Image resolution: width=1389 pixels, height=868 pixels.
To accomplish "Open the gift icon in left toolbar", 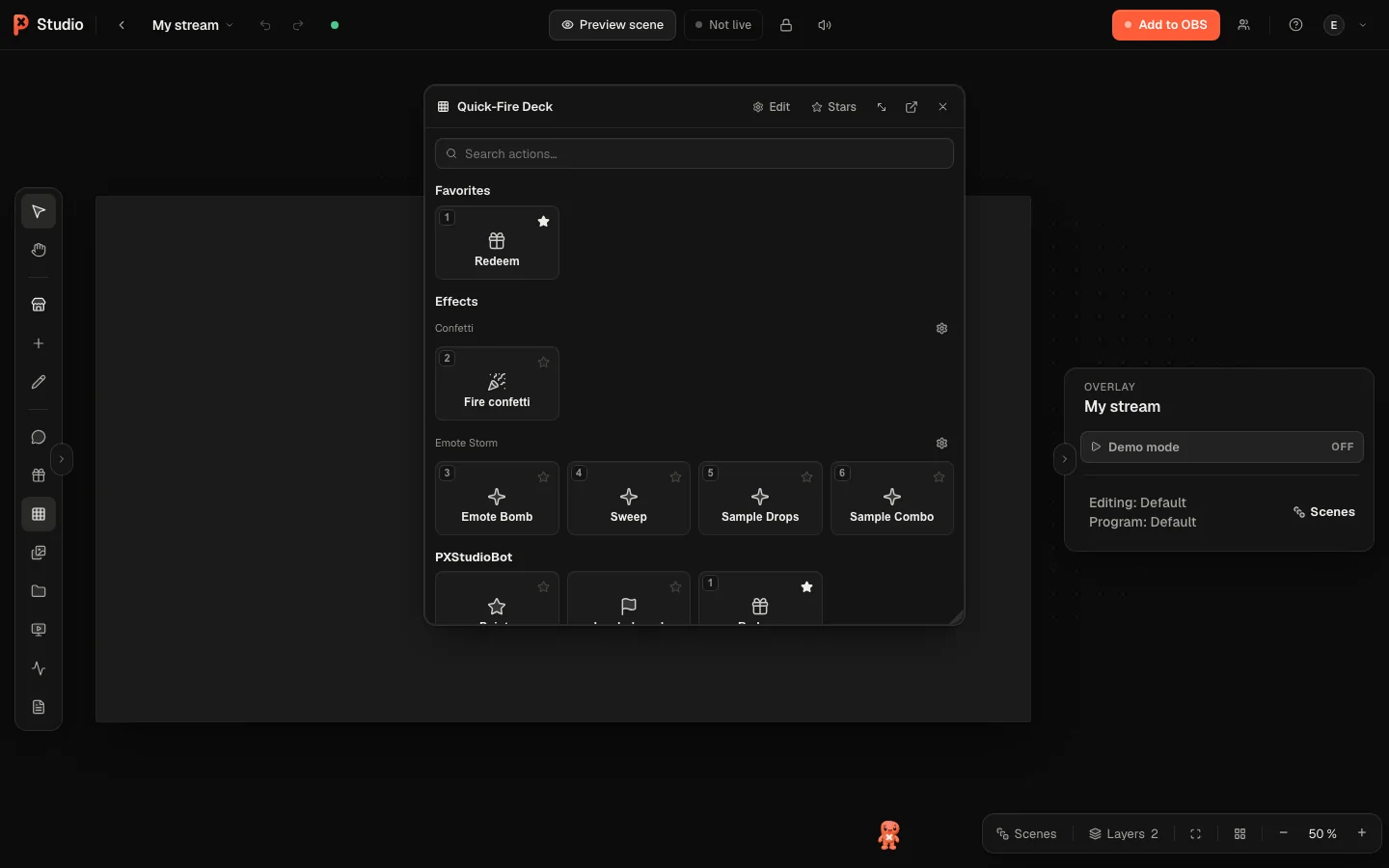I will tap(39, 475).
